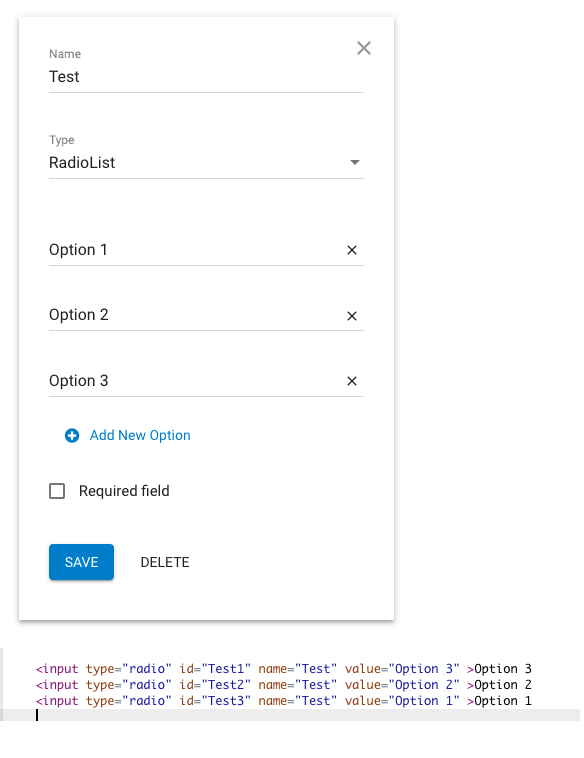584x758 pixels.
Task: Click the Required field label text
Action: click(x=124, y=491)
